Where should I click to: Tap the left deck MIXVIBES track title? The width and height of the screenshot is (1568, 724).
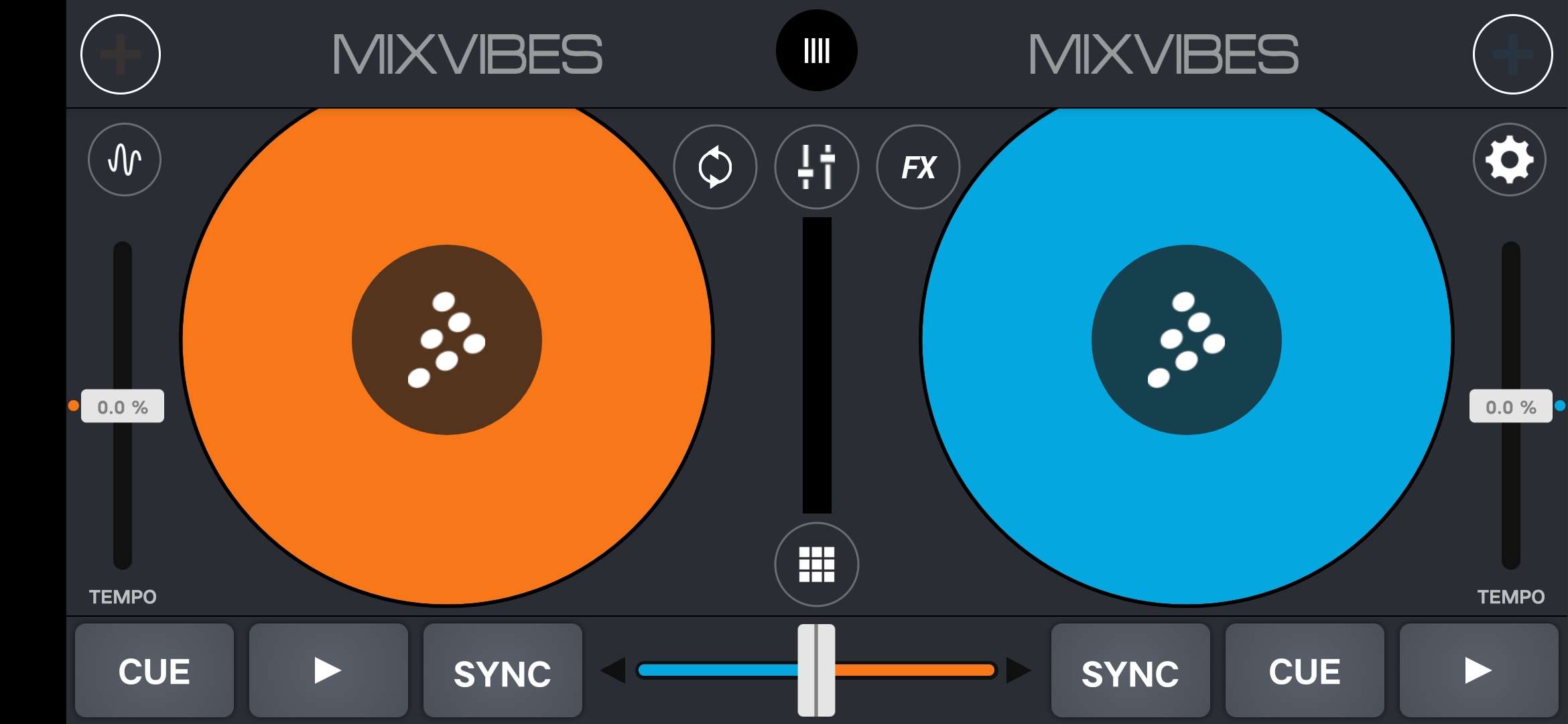468,54
